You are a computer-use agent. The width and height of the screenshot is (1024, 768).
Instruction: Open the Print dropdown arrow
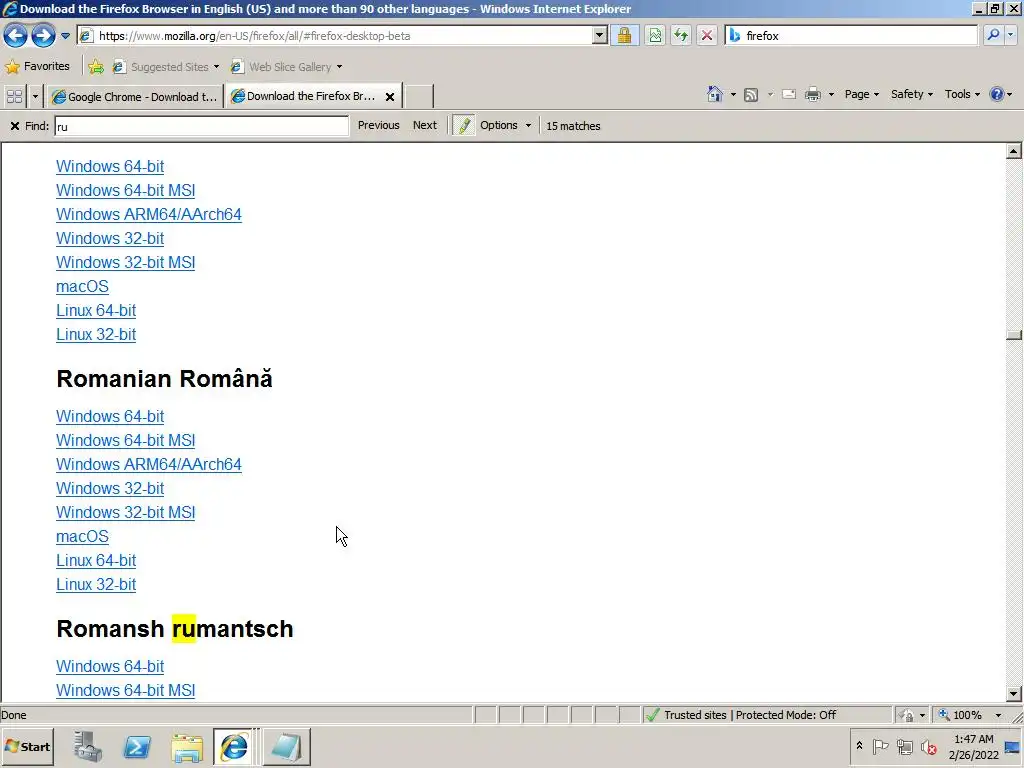pyautogui.click(x=831, y=95)
